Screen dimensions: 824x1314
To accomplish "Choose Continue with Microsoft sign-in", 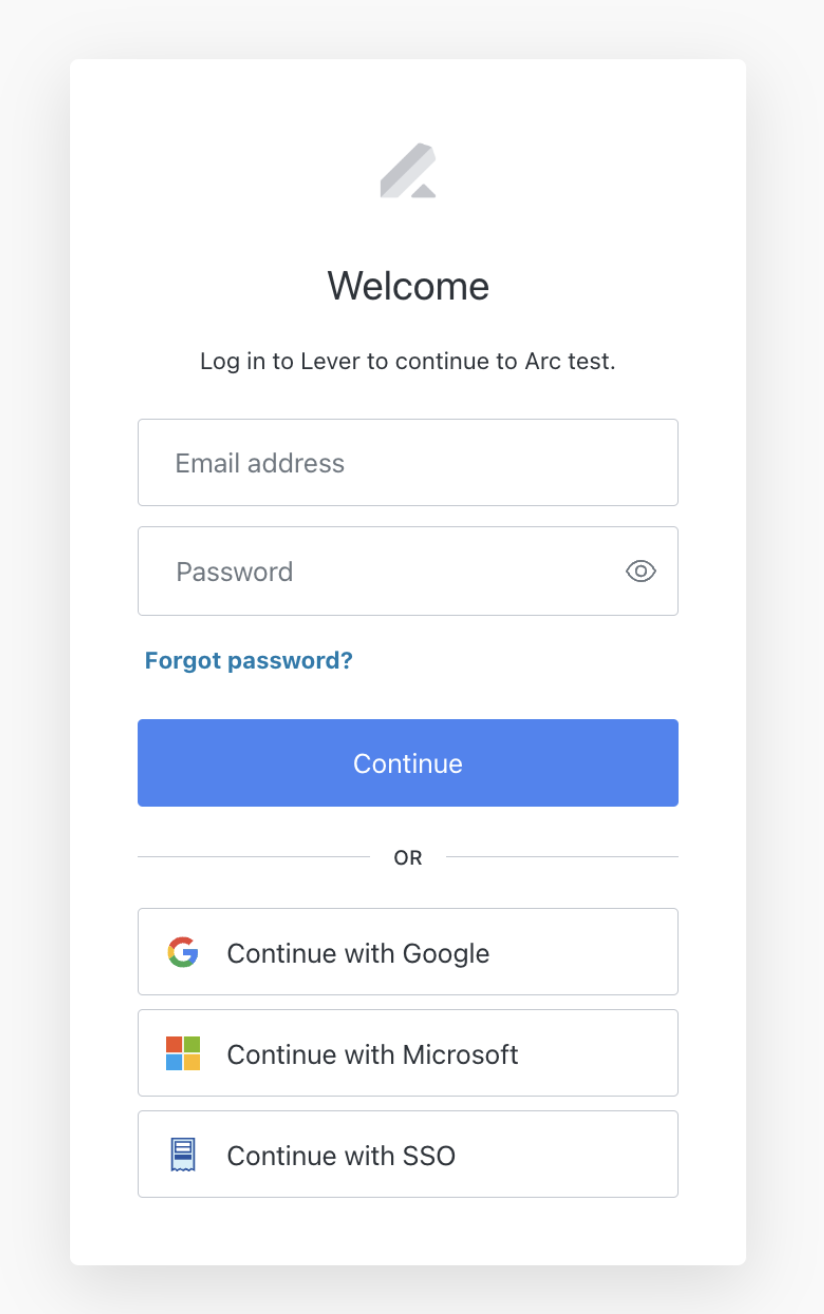I will pyautogui.click(x=408, y=1053).
